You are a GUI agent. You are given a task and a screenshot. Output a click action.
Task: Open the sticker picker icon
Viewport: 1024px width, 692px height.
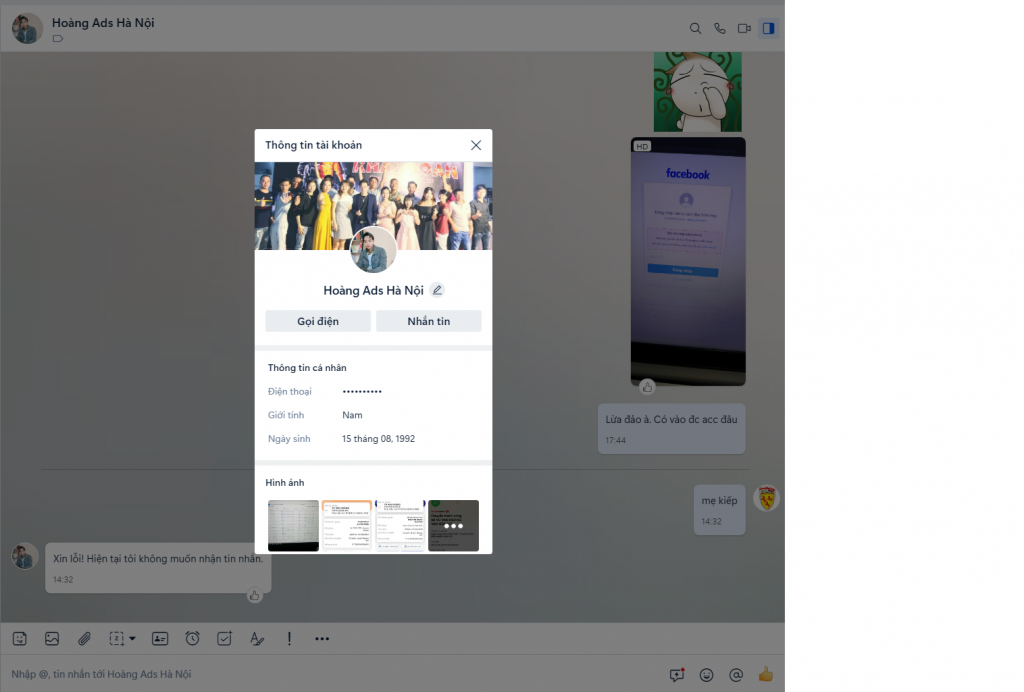point(19,638)
